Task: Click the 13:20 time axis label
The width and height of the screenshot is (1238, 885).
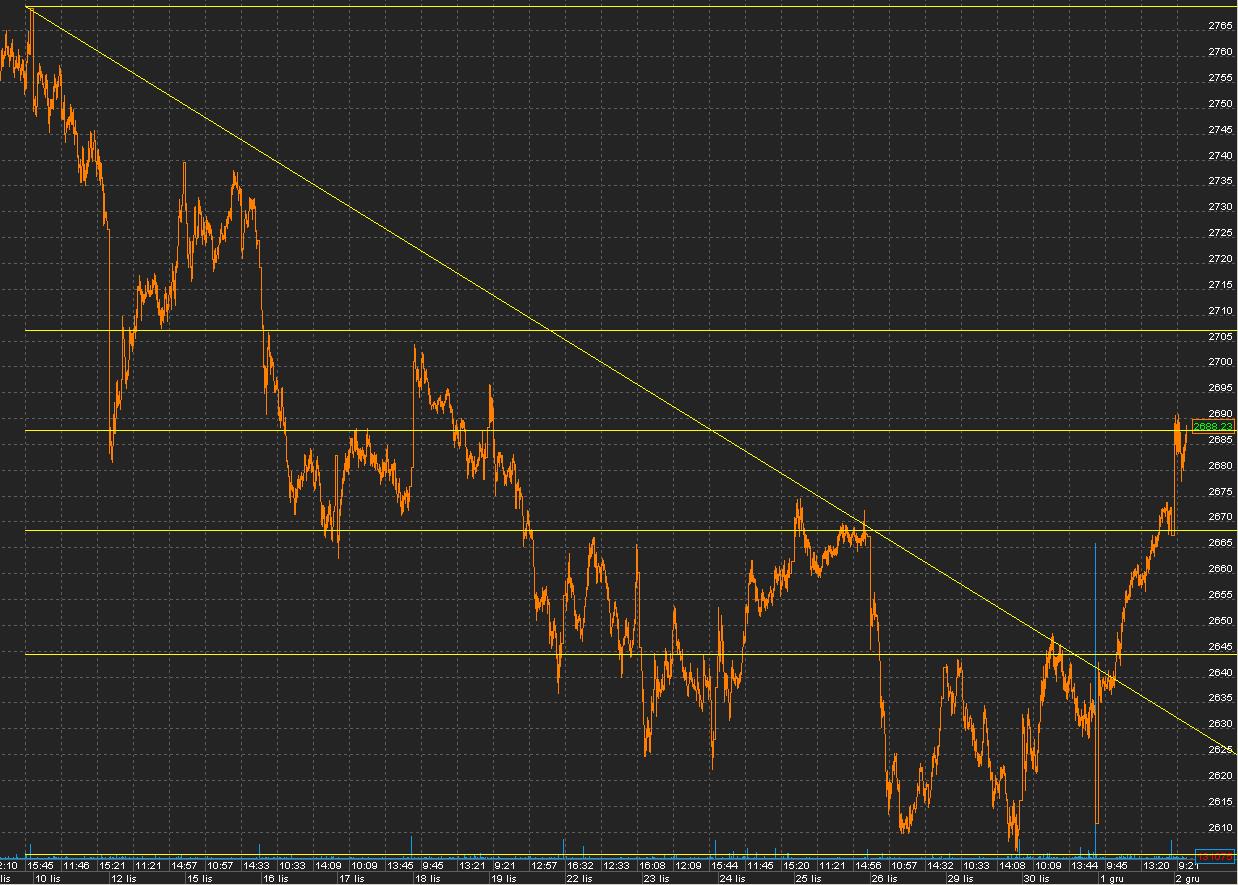Action: click(x=1156, y=865)
